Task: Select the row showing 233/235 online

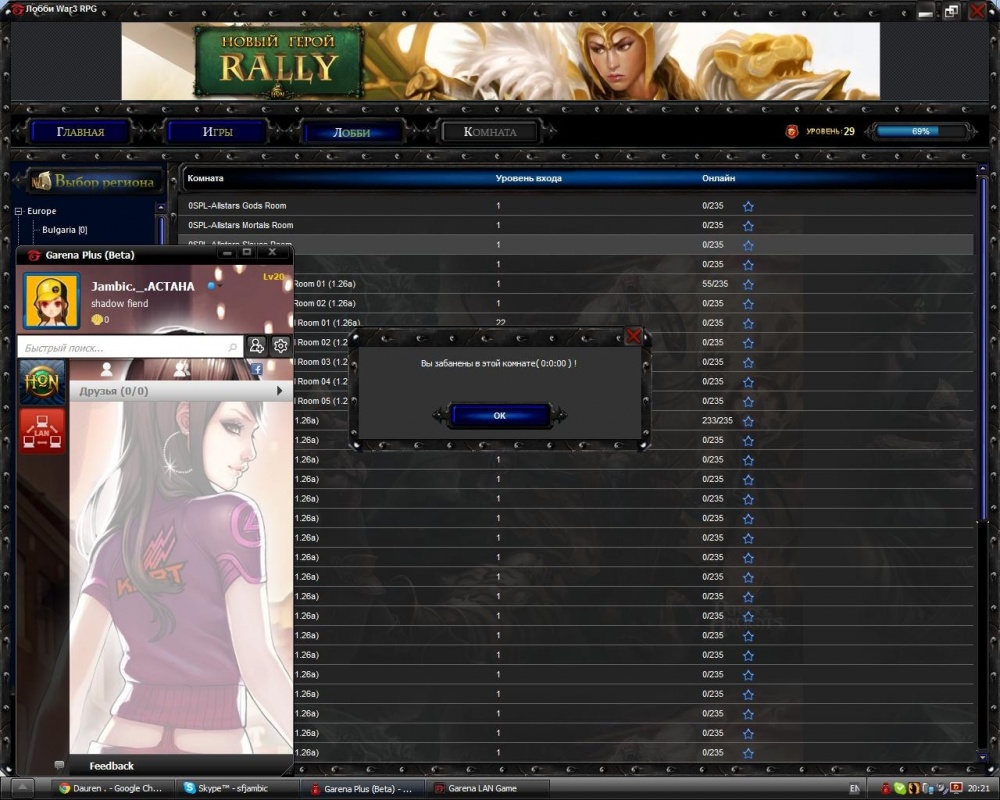Action: 635,420
